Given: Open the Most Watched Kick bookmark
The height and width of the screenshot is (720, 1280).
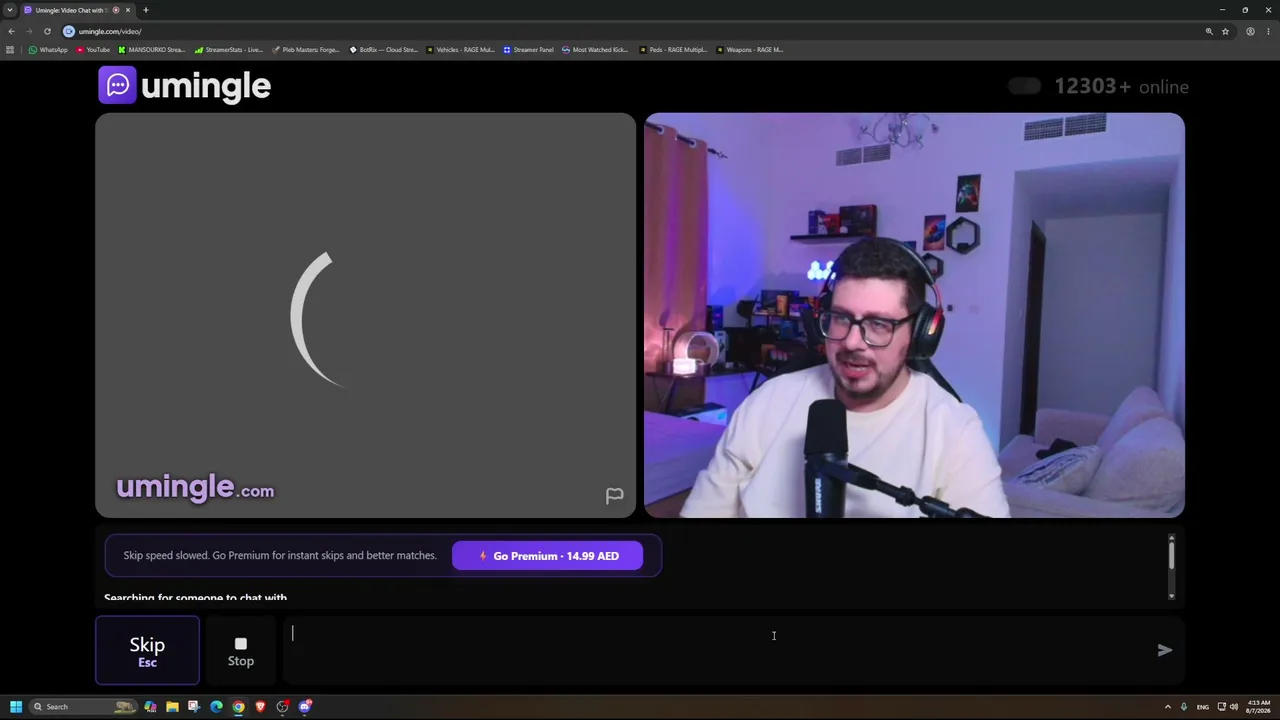Looking at the screenshot, I should point(595,49).
